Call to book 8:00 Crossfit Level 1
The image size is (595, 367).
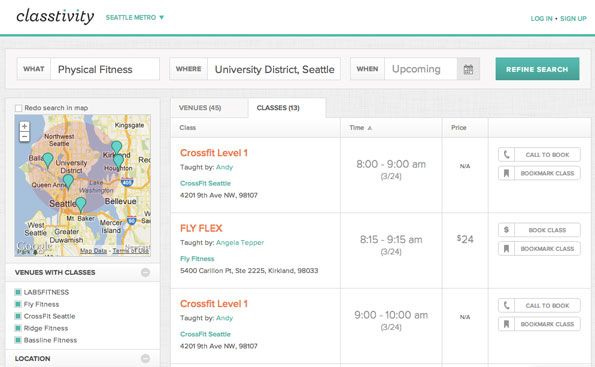(x=539, y=154)
